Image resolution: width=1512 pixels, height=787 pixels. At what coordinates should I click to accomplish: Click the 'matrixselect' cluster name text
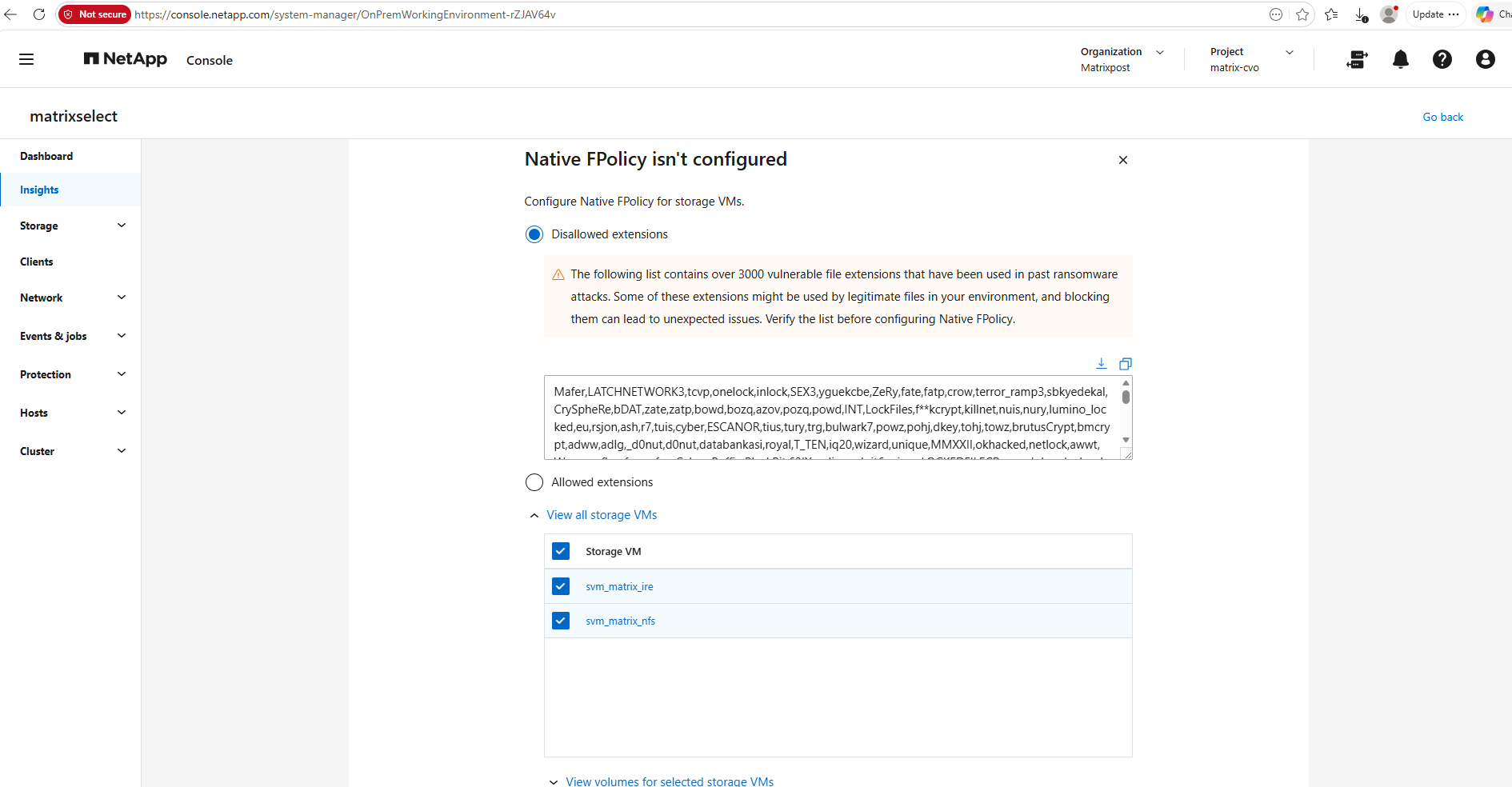[x=74, y=116]
